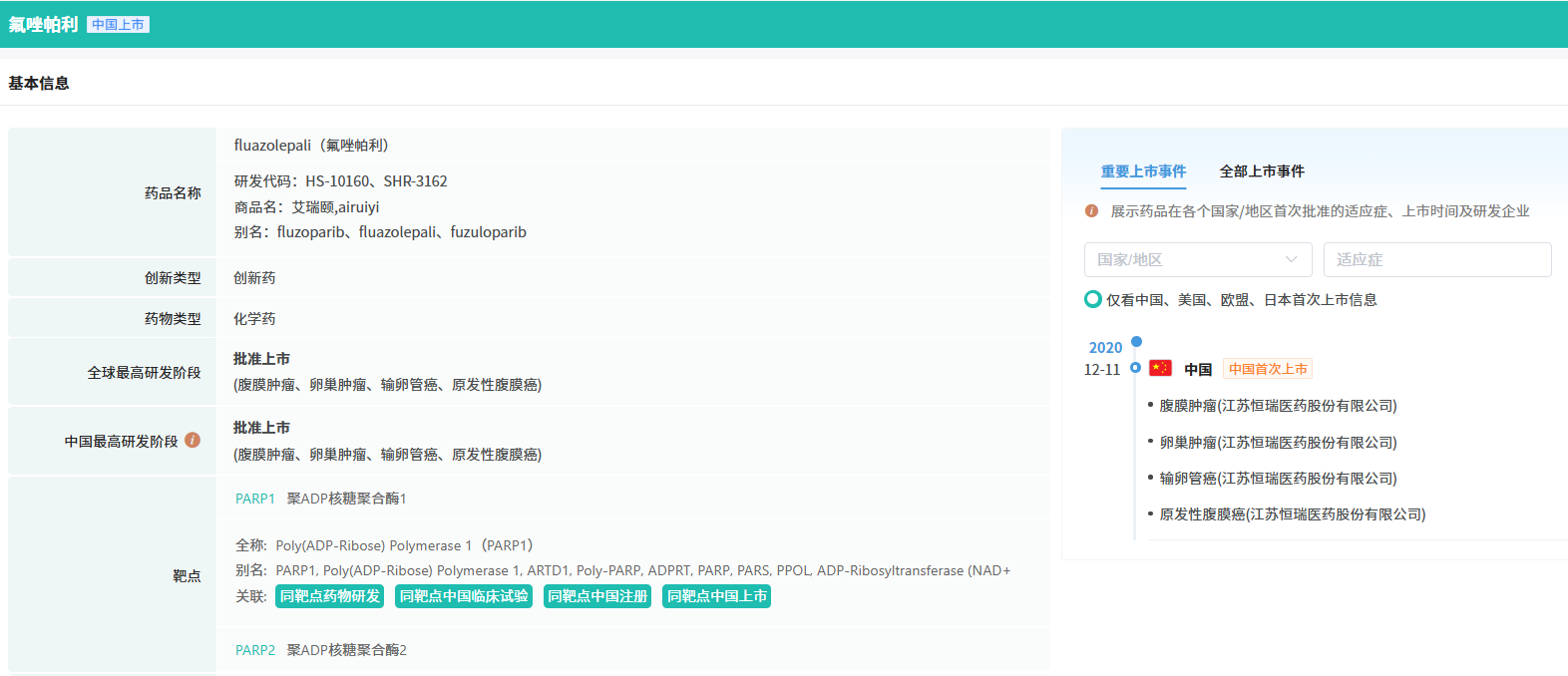Click the 同靶点中国注册 button
This screenshot has height=676, width=1568.
pos(597,596)
